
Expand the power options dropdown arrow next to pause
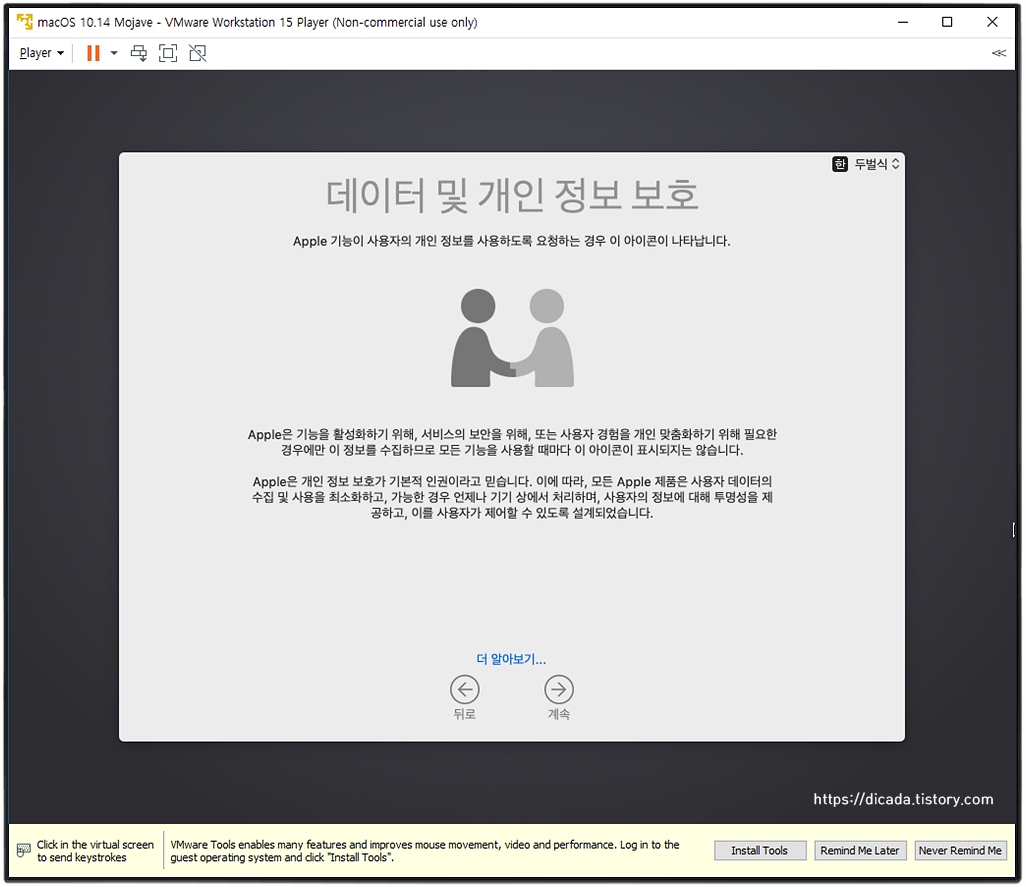pyautogui.click(x=114, y=53)
